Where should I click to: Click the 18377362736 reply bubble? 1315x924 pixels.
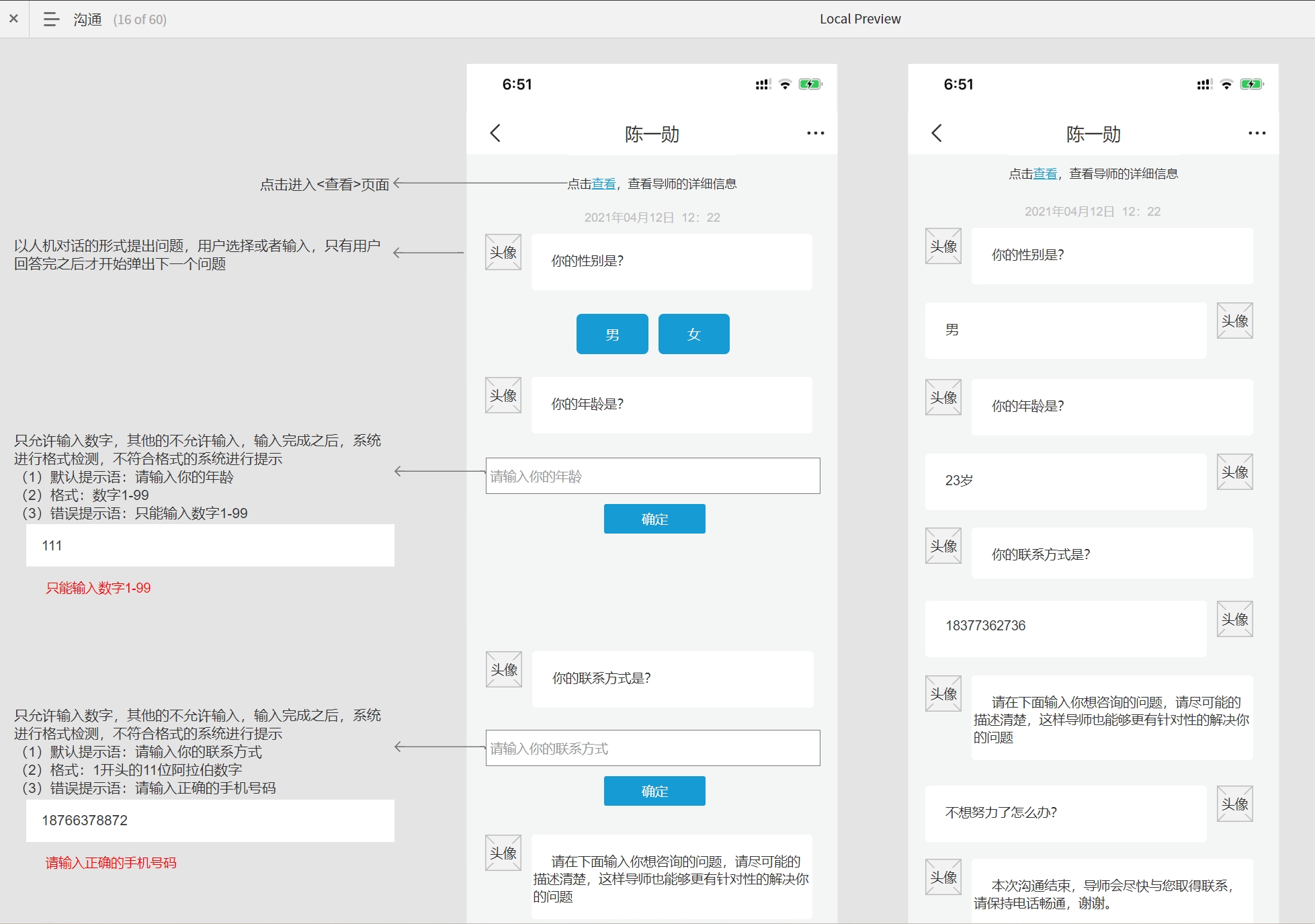(x=1066, y=629)
